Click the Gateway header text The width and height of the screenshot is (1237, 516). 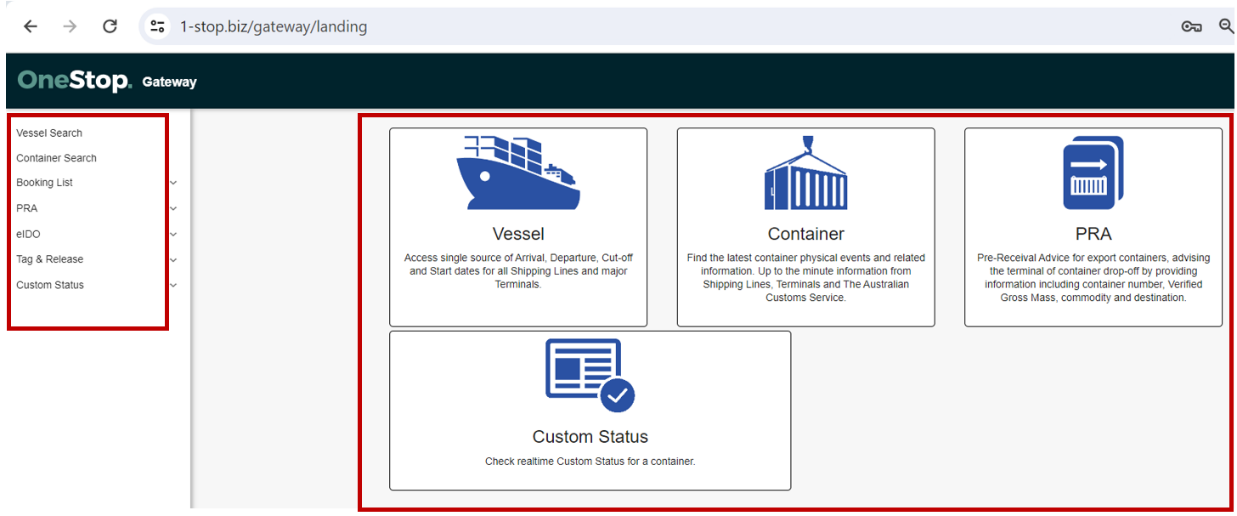[x=169, y=82]
